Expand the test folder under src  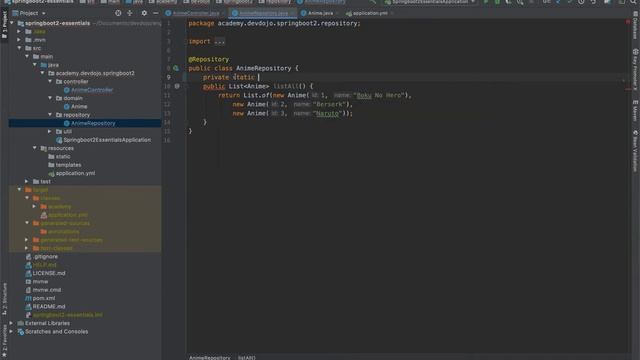click(x=27, y=181)
